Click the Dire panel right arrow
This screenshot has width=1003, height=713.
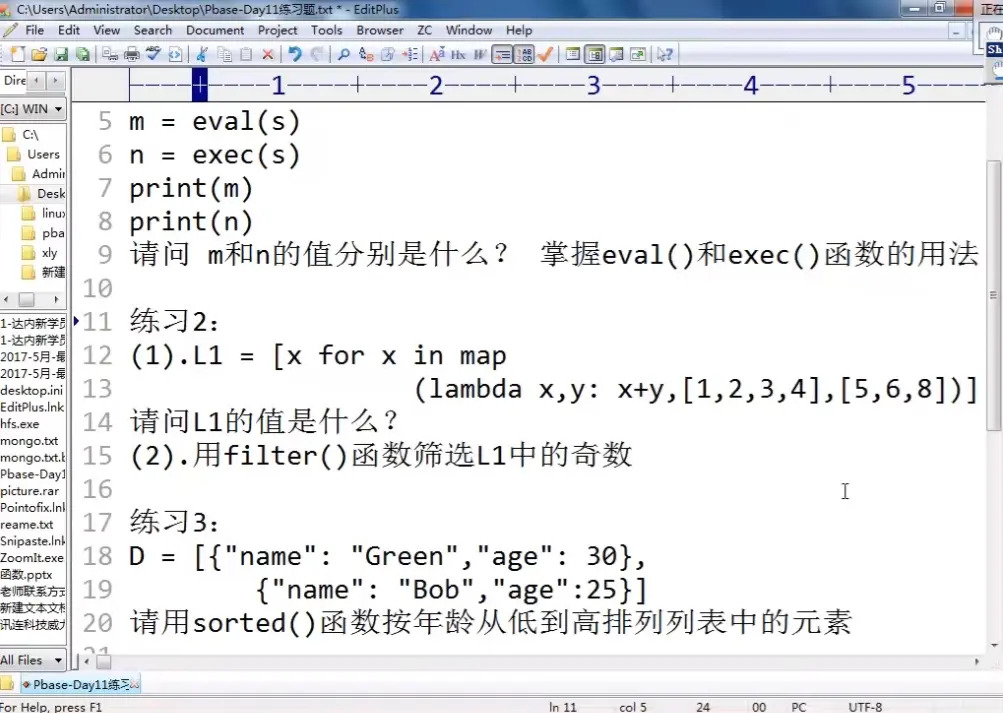pyautogui.click(x=55, y=81)
